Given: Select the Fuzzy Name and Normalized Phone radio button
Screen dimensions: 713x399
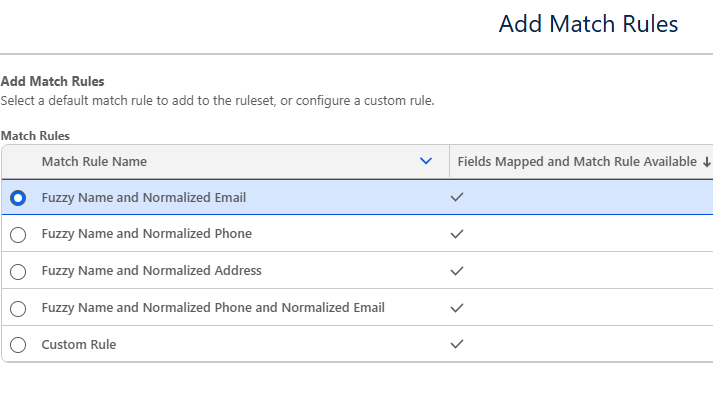Looking at the screenshot, I should click(x=18, y=235).
